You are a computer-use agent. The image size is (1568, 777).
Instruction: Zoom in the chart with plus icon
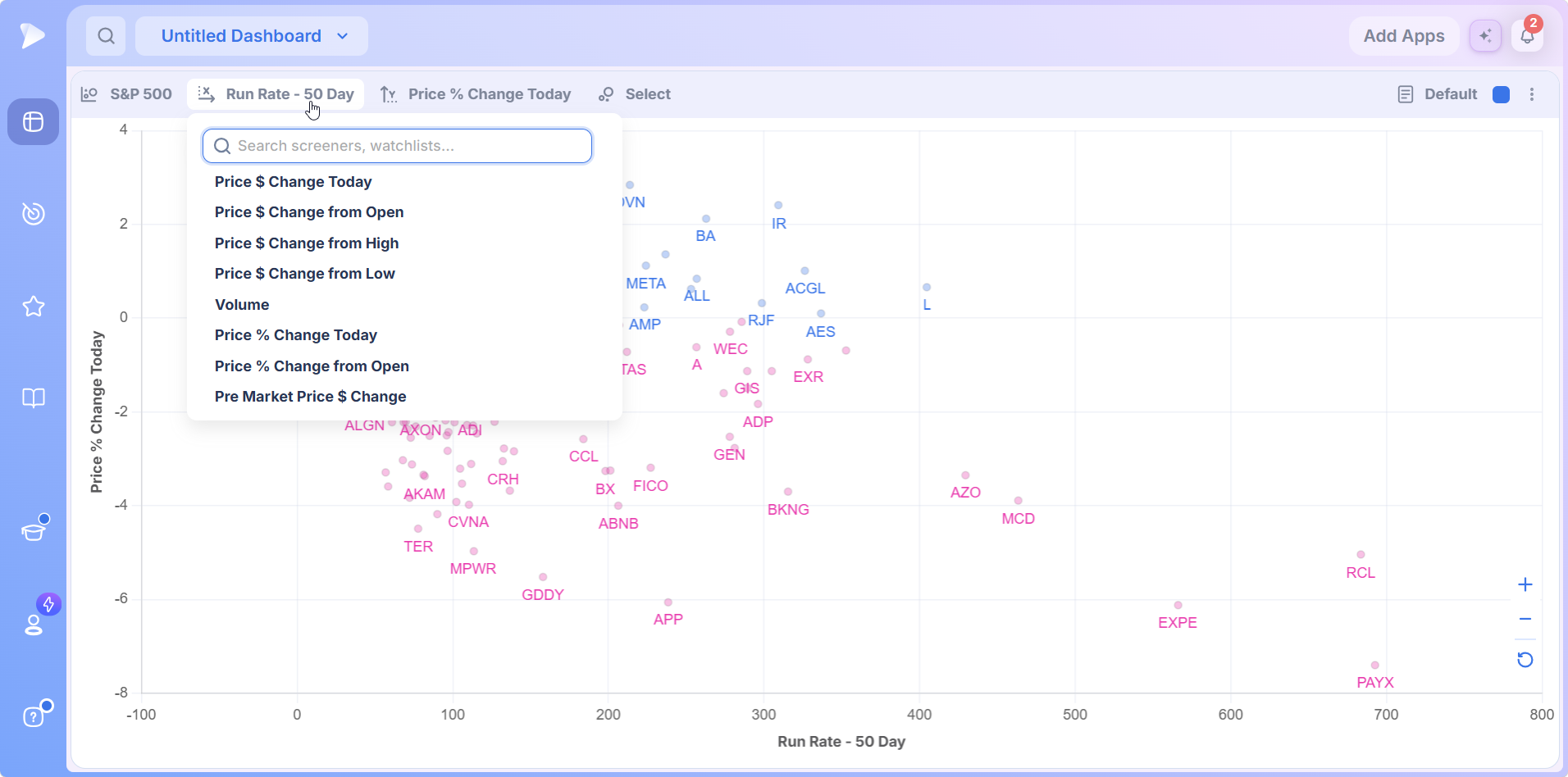pos(1525,584)
